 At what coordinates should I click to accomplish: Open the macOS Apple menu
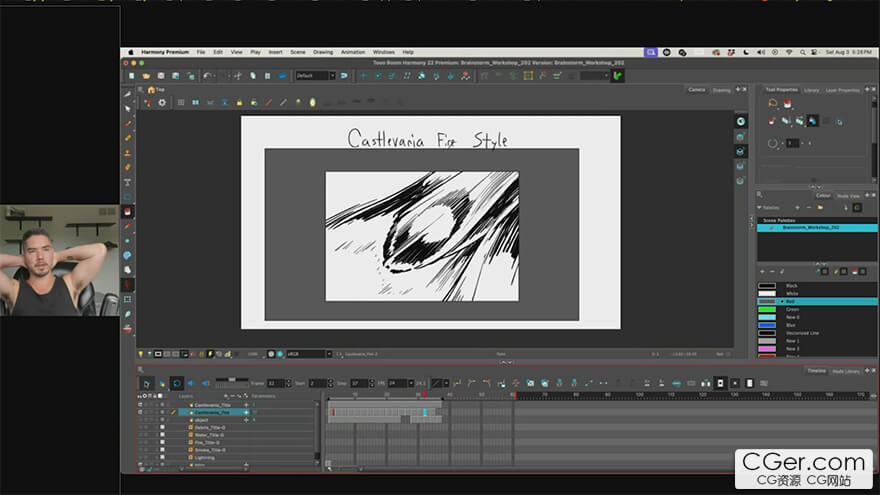click(131, 52)
